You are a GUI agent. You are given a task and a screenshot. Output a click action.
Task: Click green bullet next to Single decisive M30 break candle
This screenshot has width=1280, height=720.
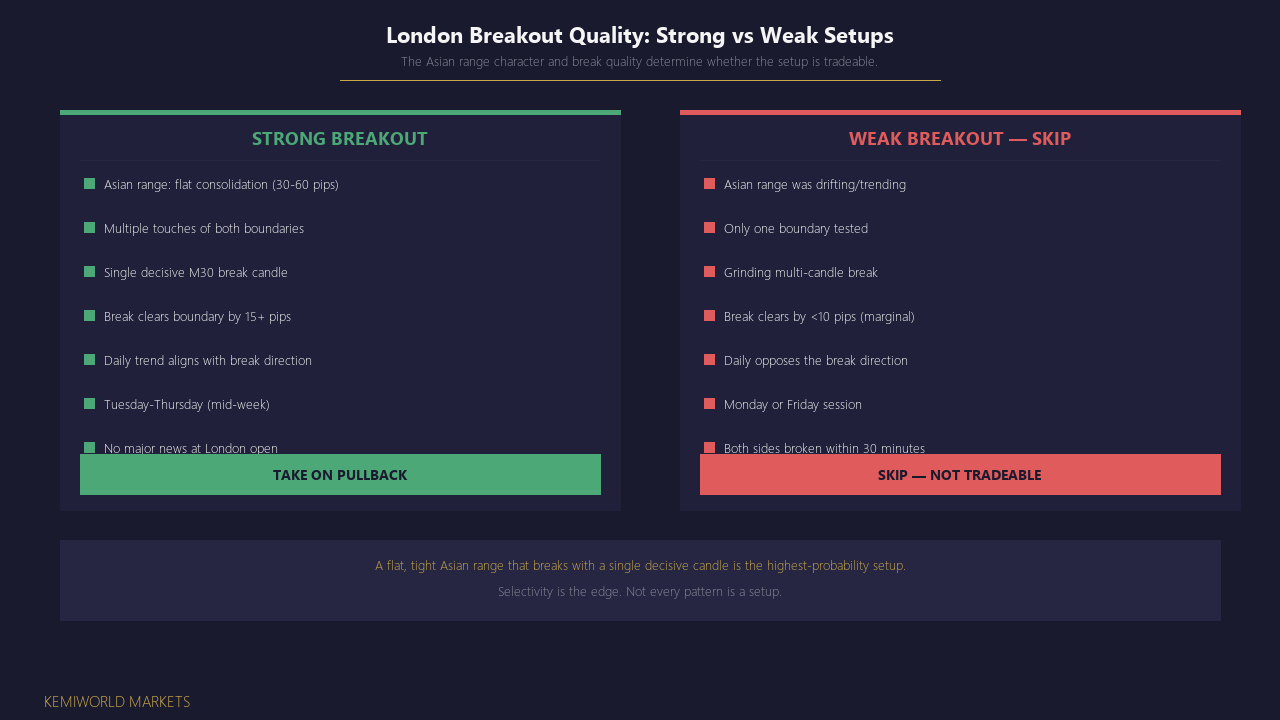point(89,272)
